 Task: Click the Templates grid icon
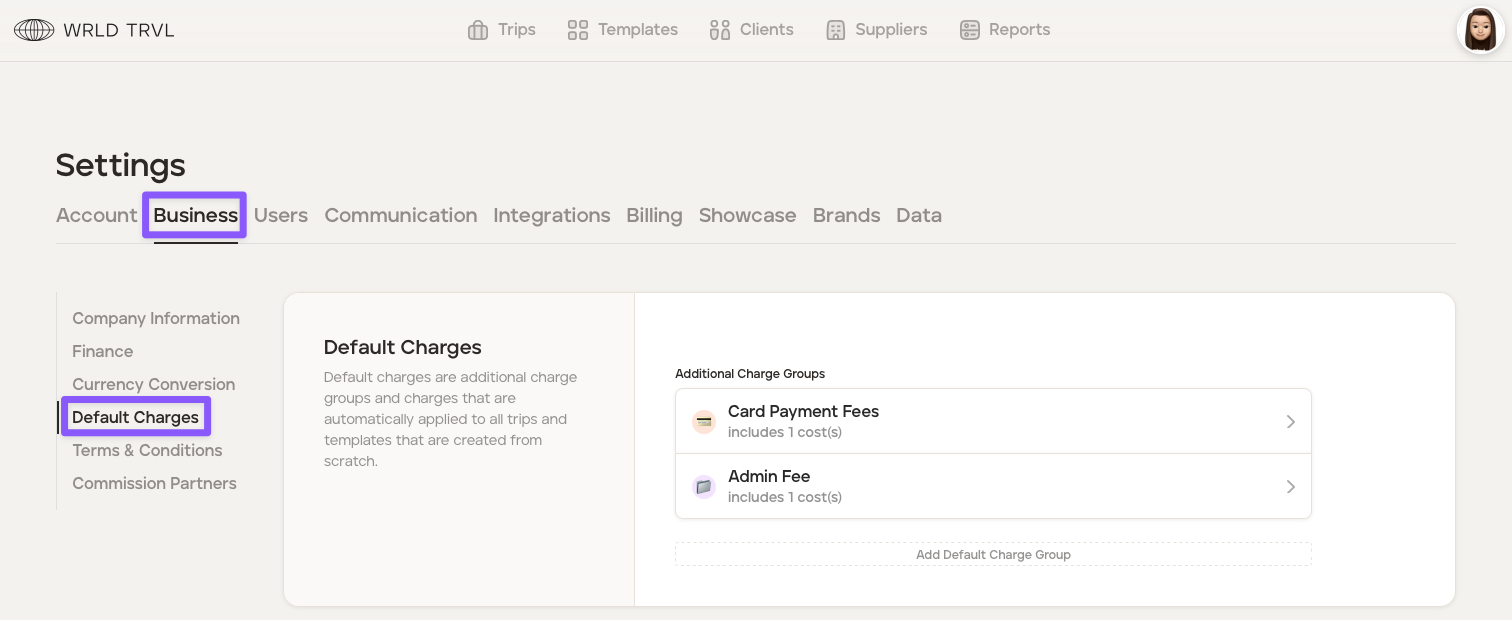[x=578, y=30]
